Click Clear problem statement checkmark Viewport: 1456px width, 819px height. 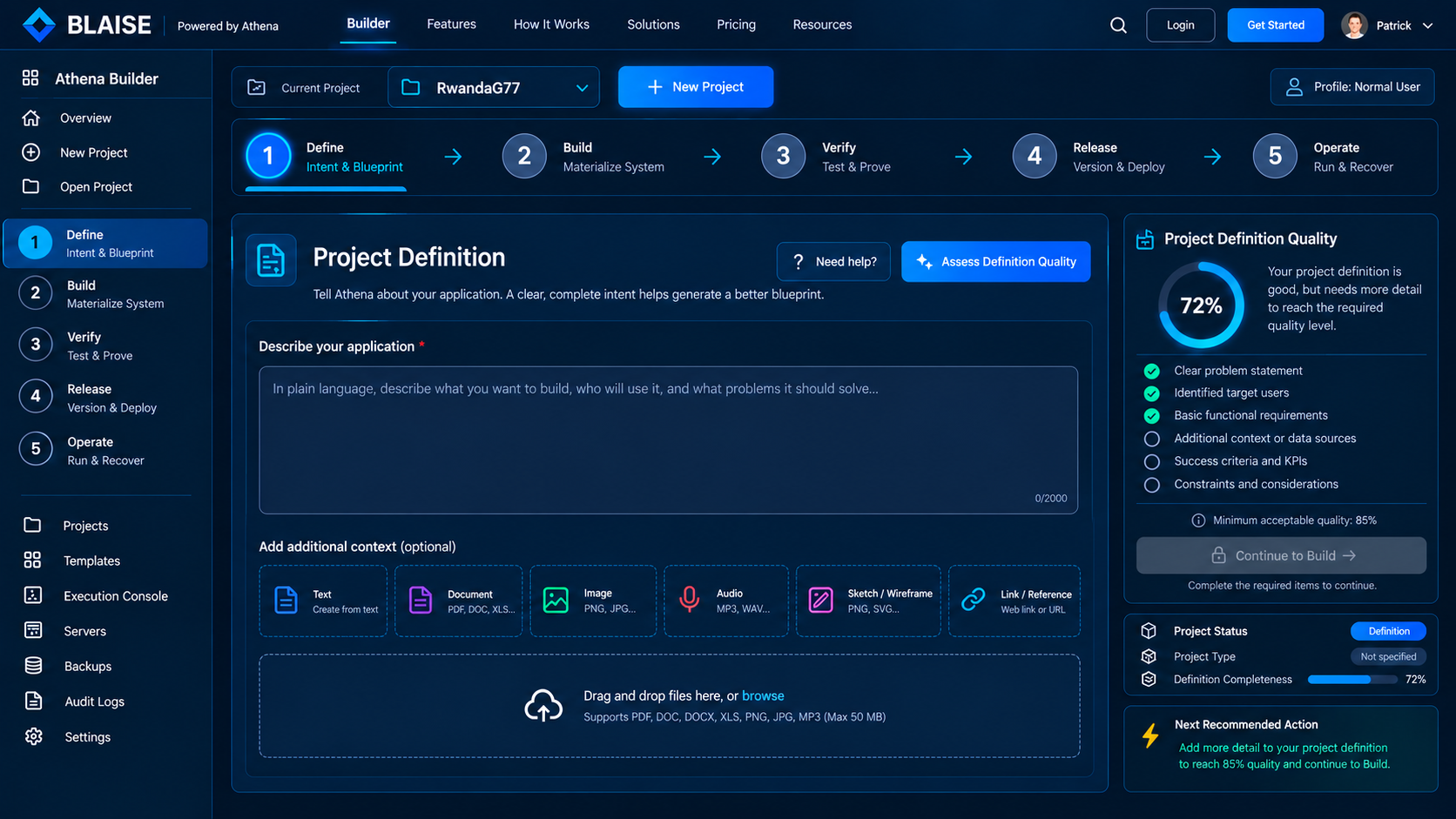pos(1152,371)
